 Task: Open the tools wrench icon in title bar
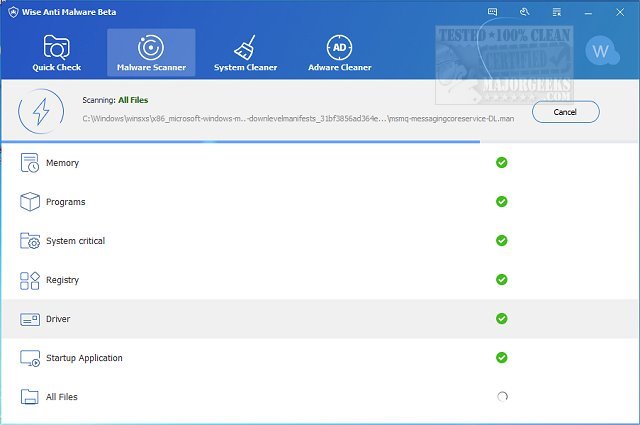(524, 12)
